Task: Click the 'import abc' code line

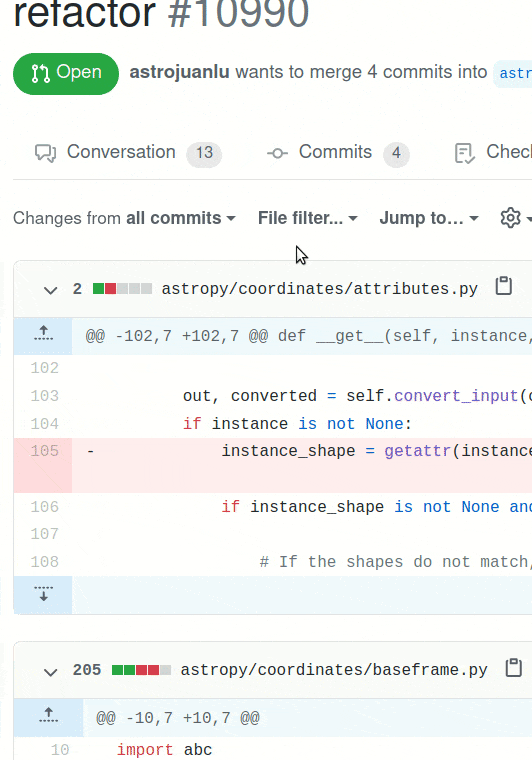Action: click(164, 750)
